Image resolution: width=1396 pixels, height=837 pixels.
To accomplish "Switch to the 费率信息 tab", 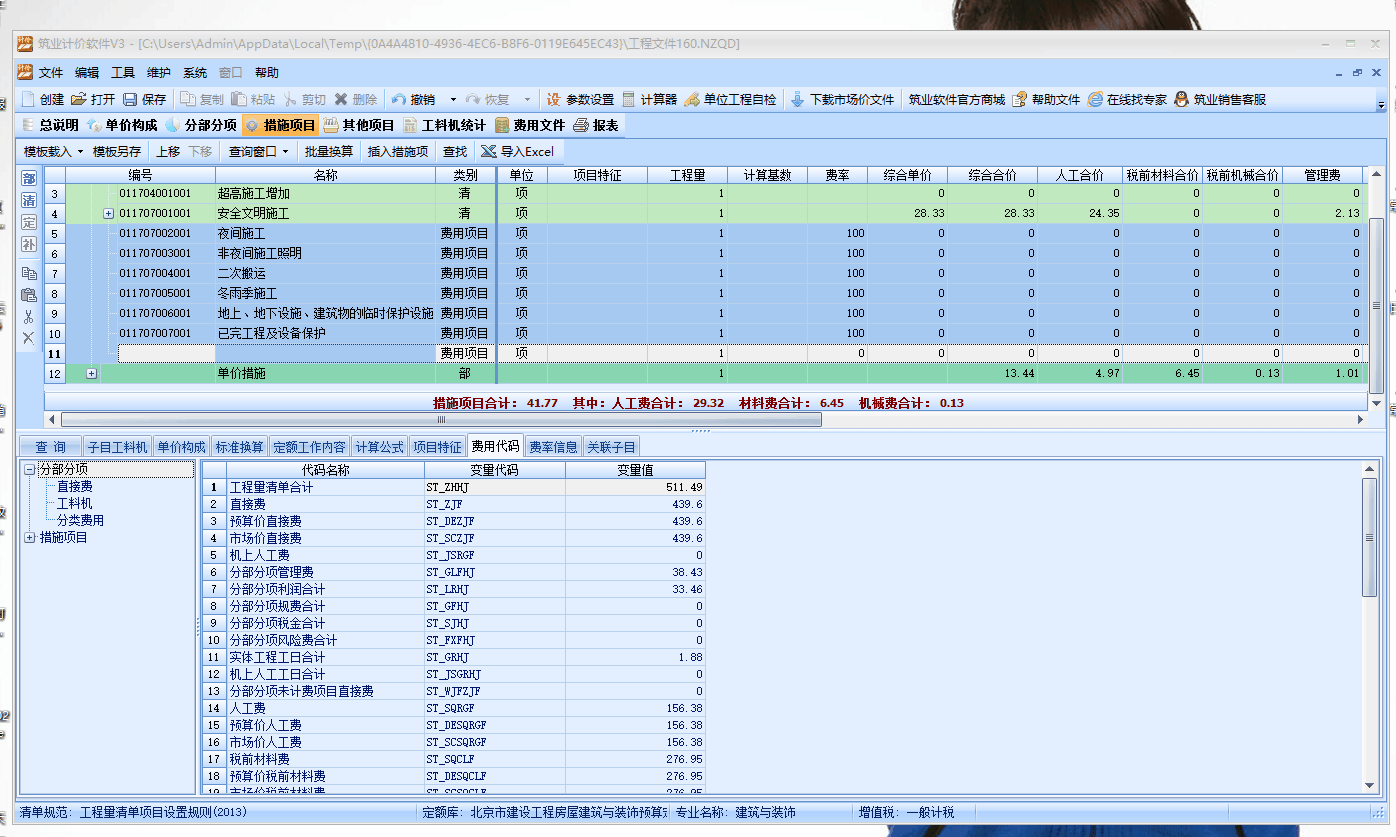I will (554, 447).
